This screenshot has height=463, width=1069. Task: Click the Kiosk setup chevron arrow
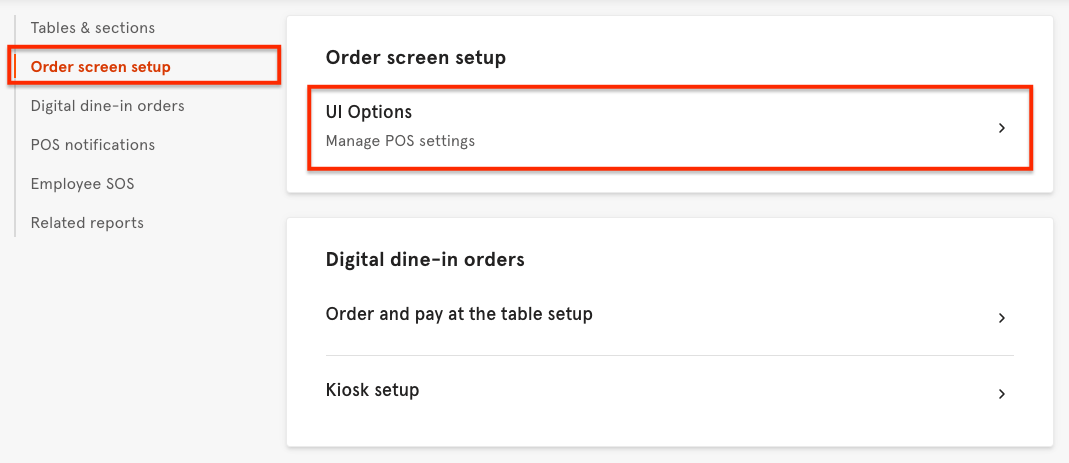click(x=1001, y=394)
